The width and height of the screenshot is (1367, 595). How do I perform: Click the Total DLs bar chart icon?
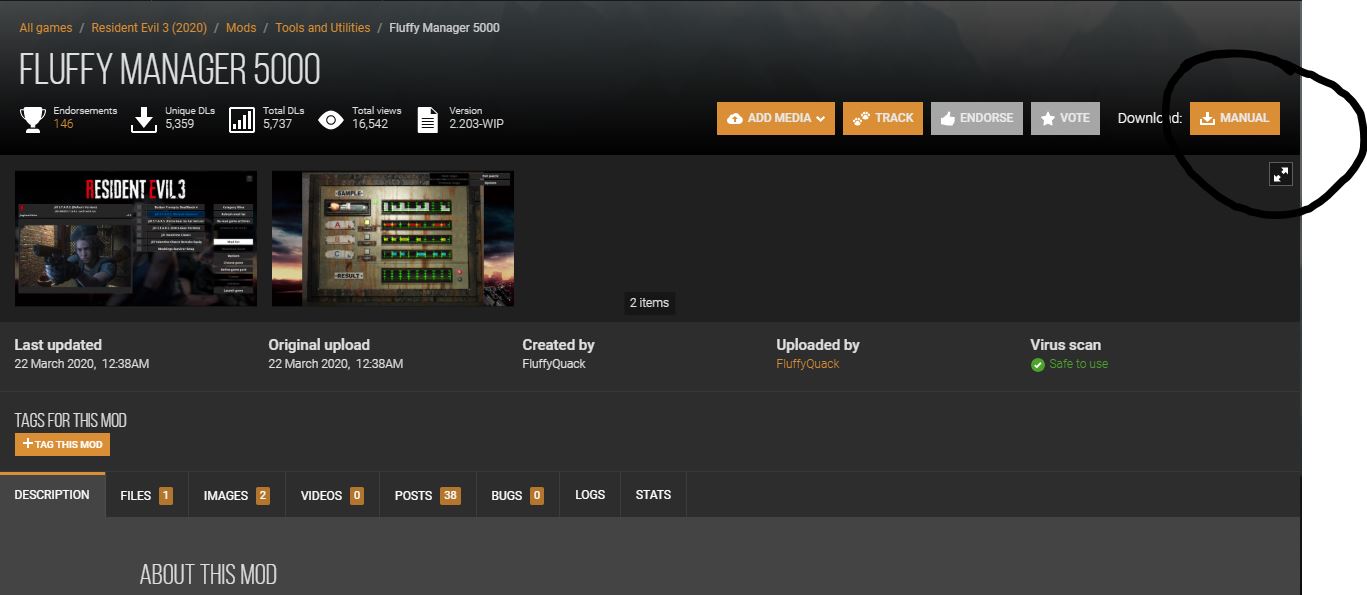(242, 120)
